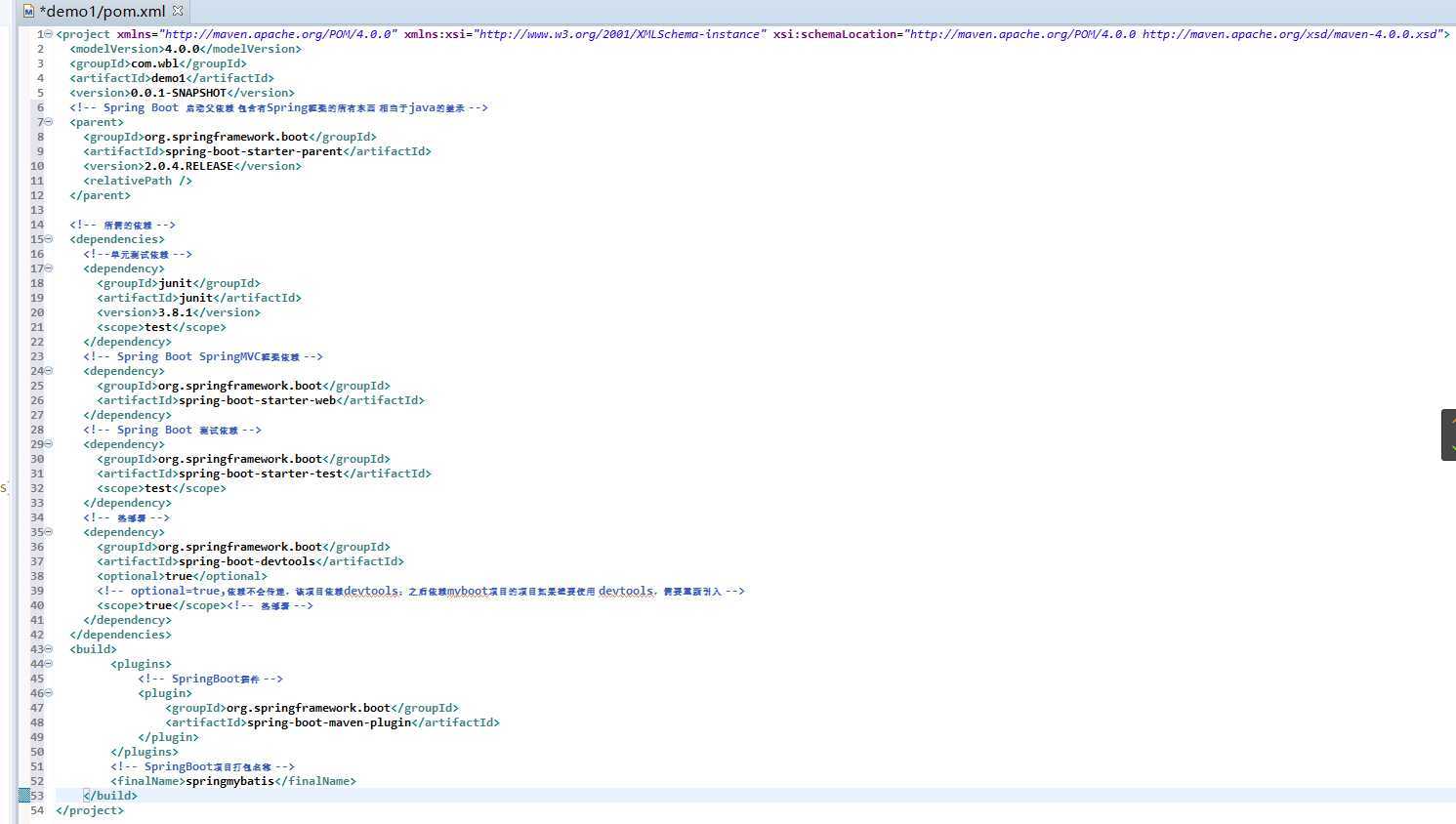Collapse the junit dependency fold at line 17

(49, 268)
